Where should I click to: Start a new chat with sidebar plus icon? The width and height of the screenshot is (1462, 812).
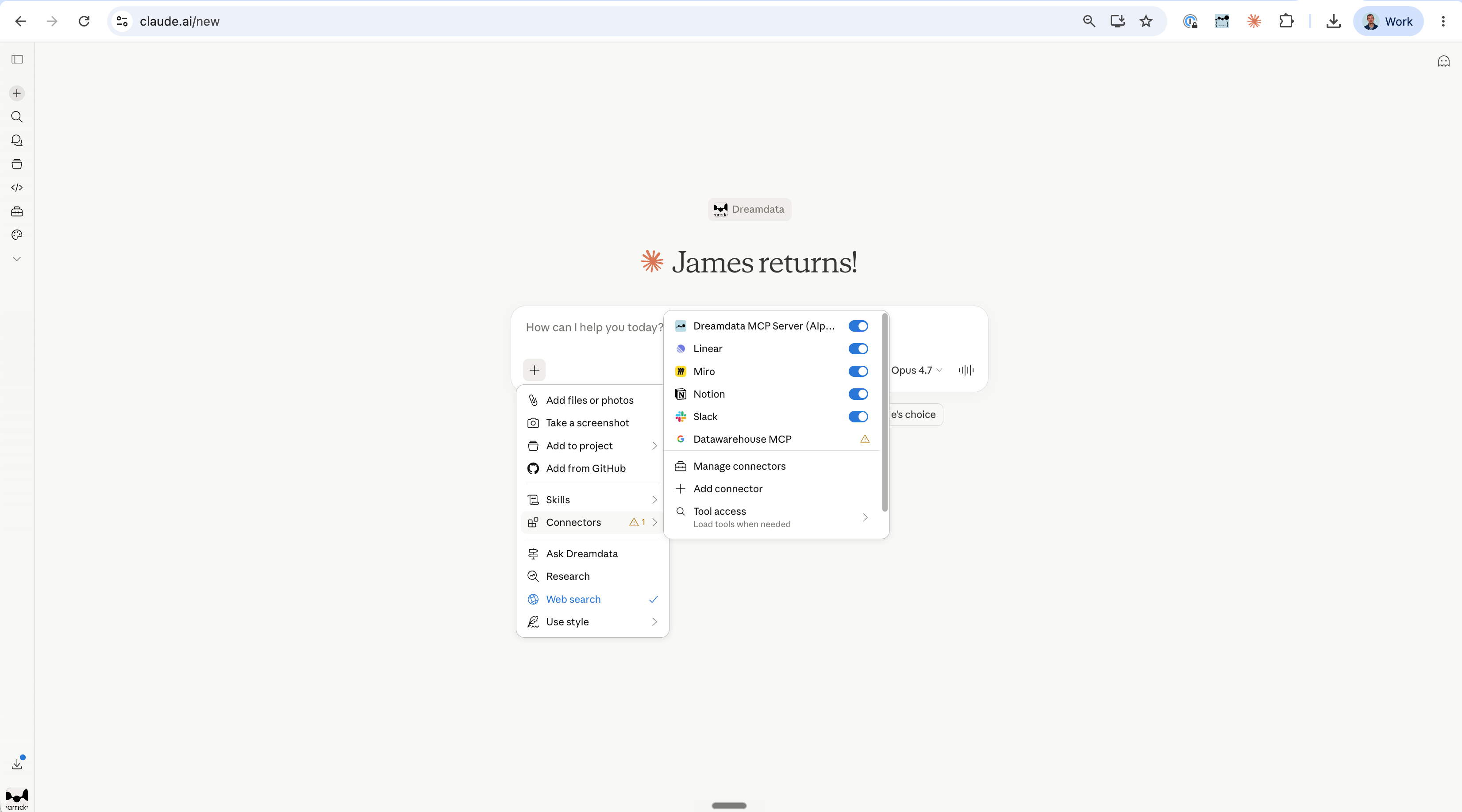(x=17, y=93)
